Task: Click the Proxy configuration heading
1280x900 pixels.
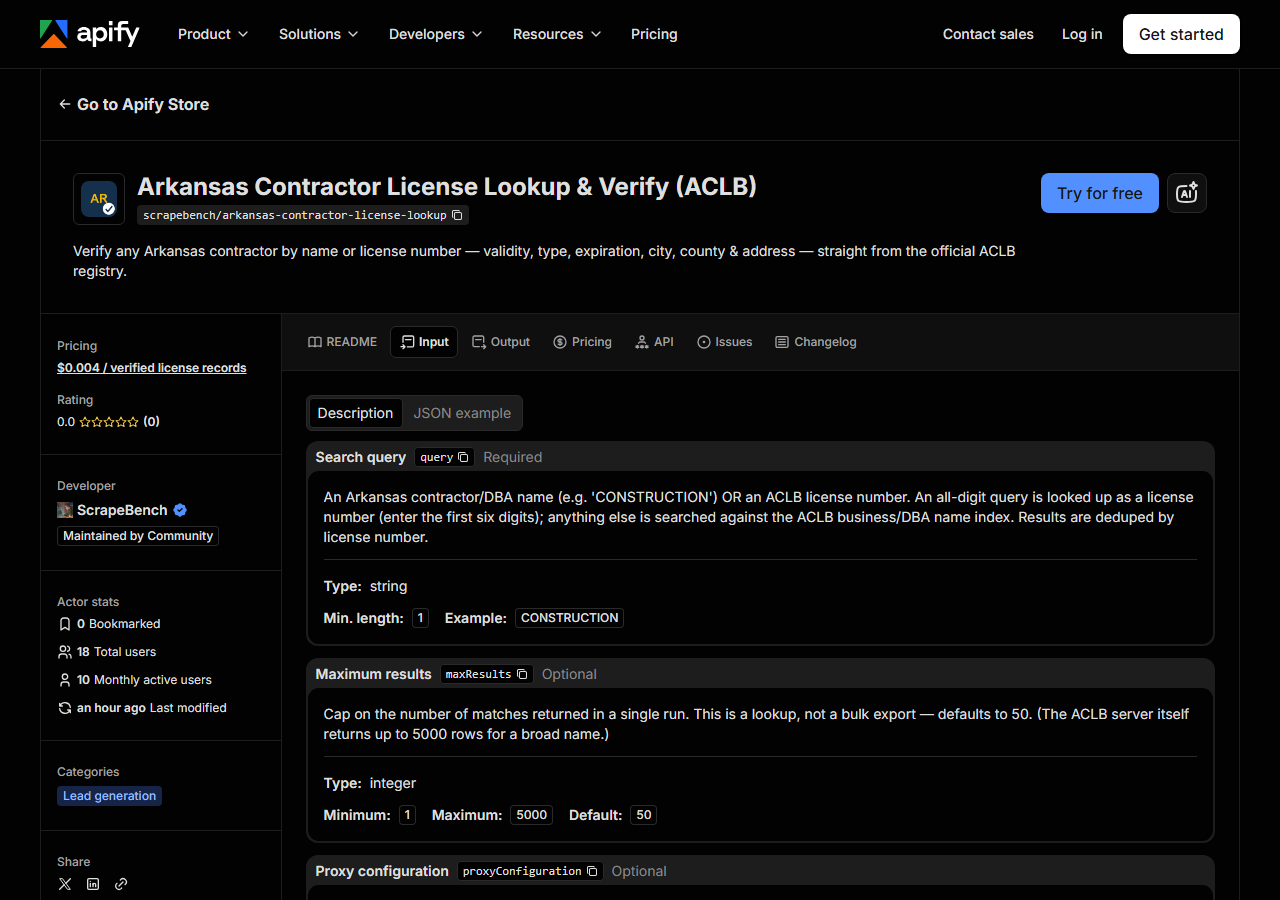Action: tap(382, 871)
